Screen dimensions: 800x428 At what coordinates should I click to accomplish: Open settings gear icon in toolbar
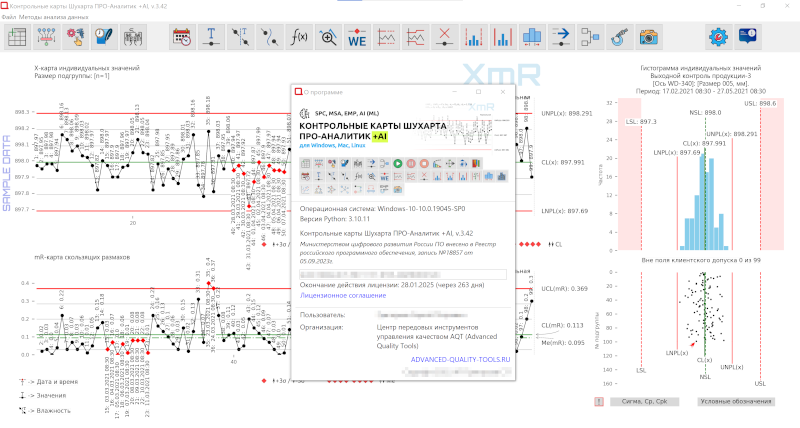tap(718, 39)
